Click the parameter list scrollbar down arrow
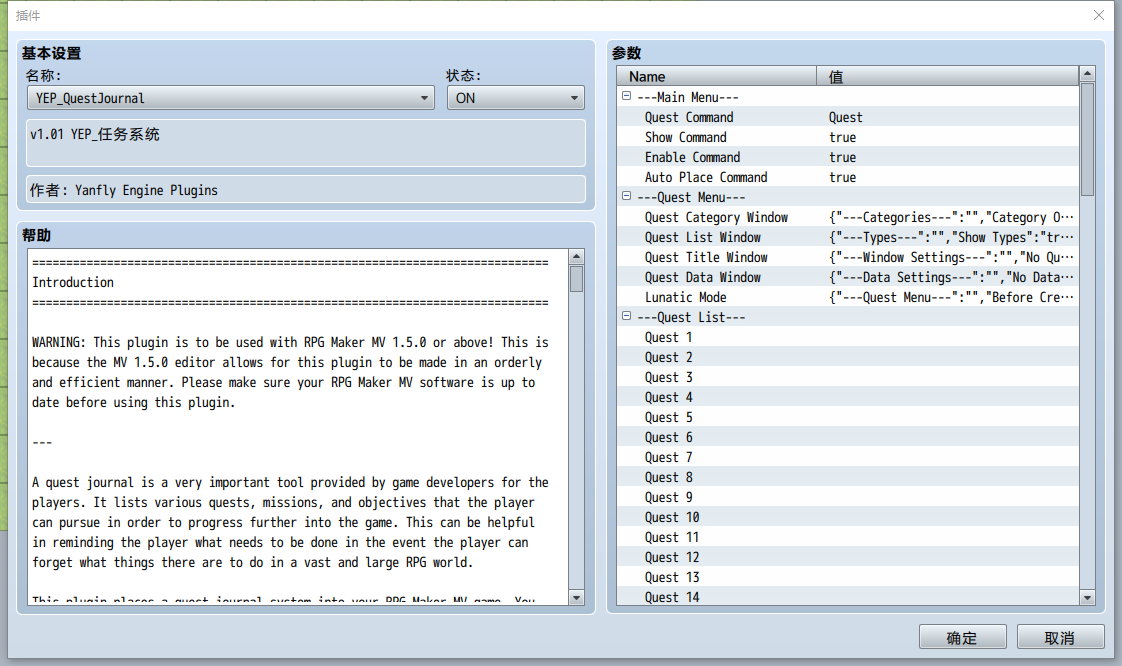The image size is (1122, 666). point(1087,597)
